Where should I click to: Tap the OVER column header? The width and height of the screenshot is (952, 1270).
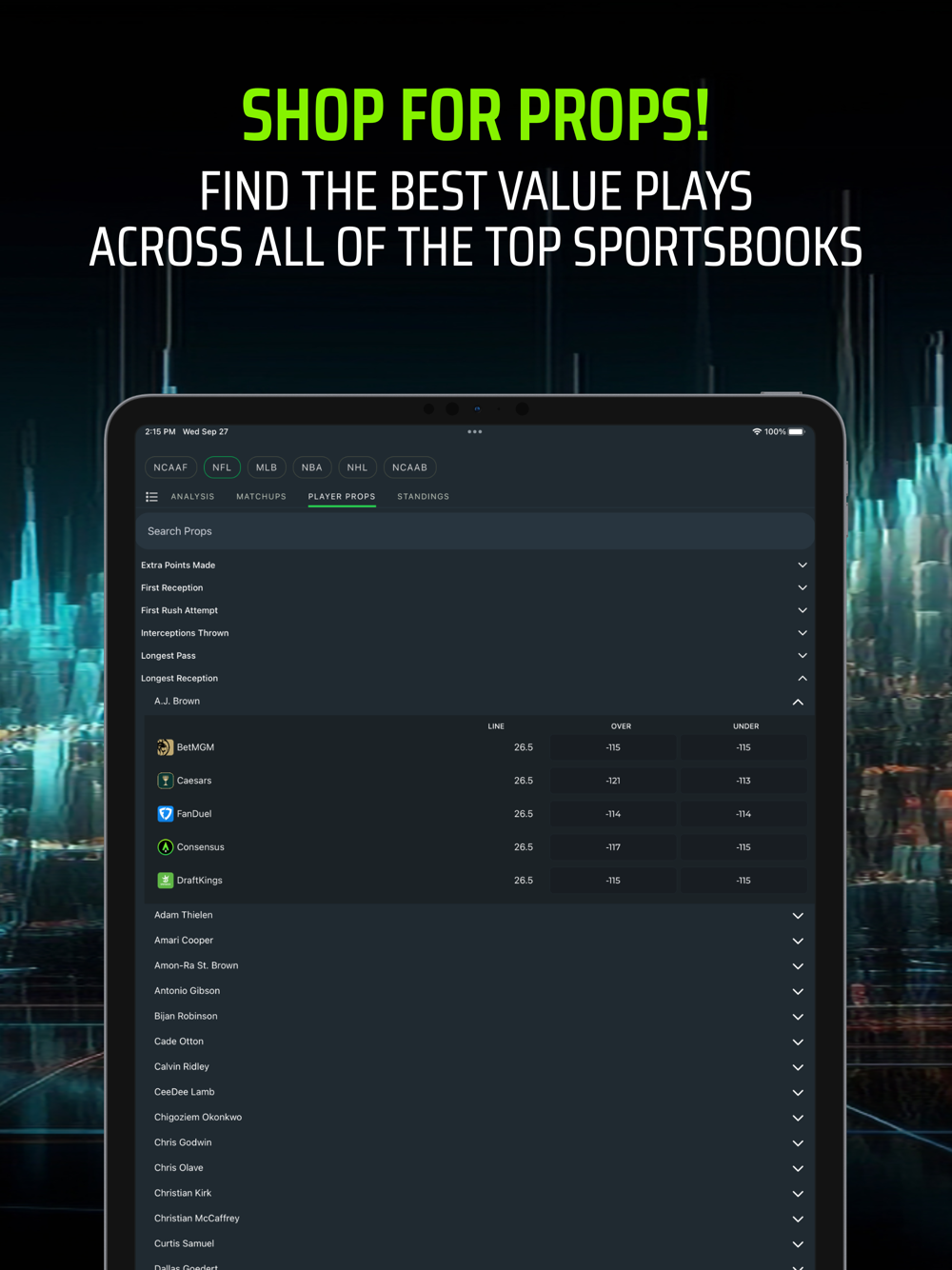coord(621,726)
